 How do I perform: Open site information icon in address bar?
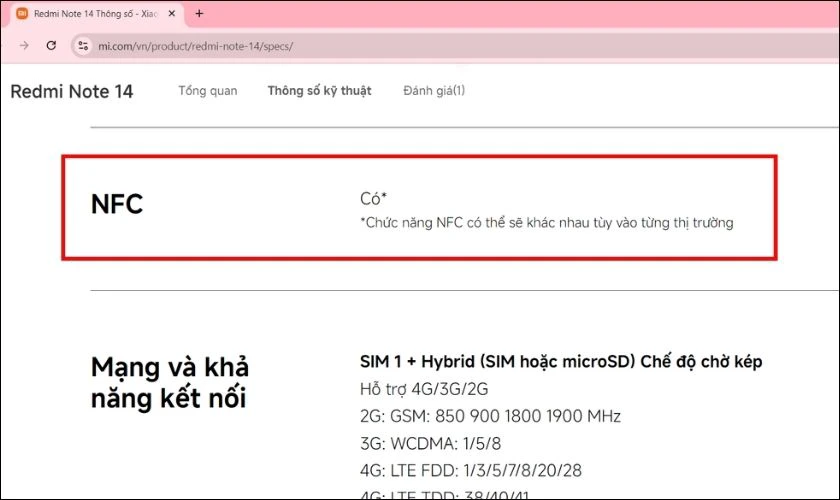[x=83, y=46]
